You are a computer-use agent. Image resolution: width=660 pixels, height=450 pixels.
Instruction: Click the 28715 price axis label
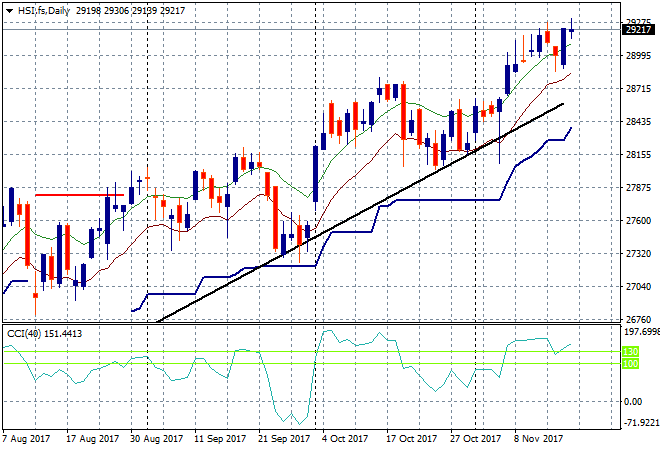click(639, 89)
